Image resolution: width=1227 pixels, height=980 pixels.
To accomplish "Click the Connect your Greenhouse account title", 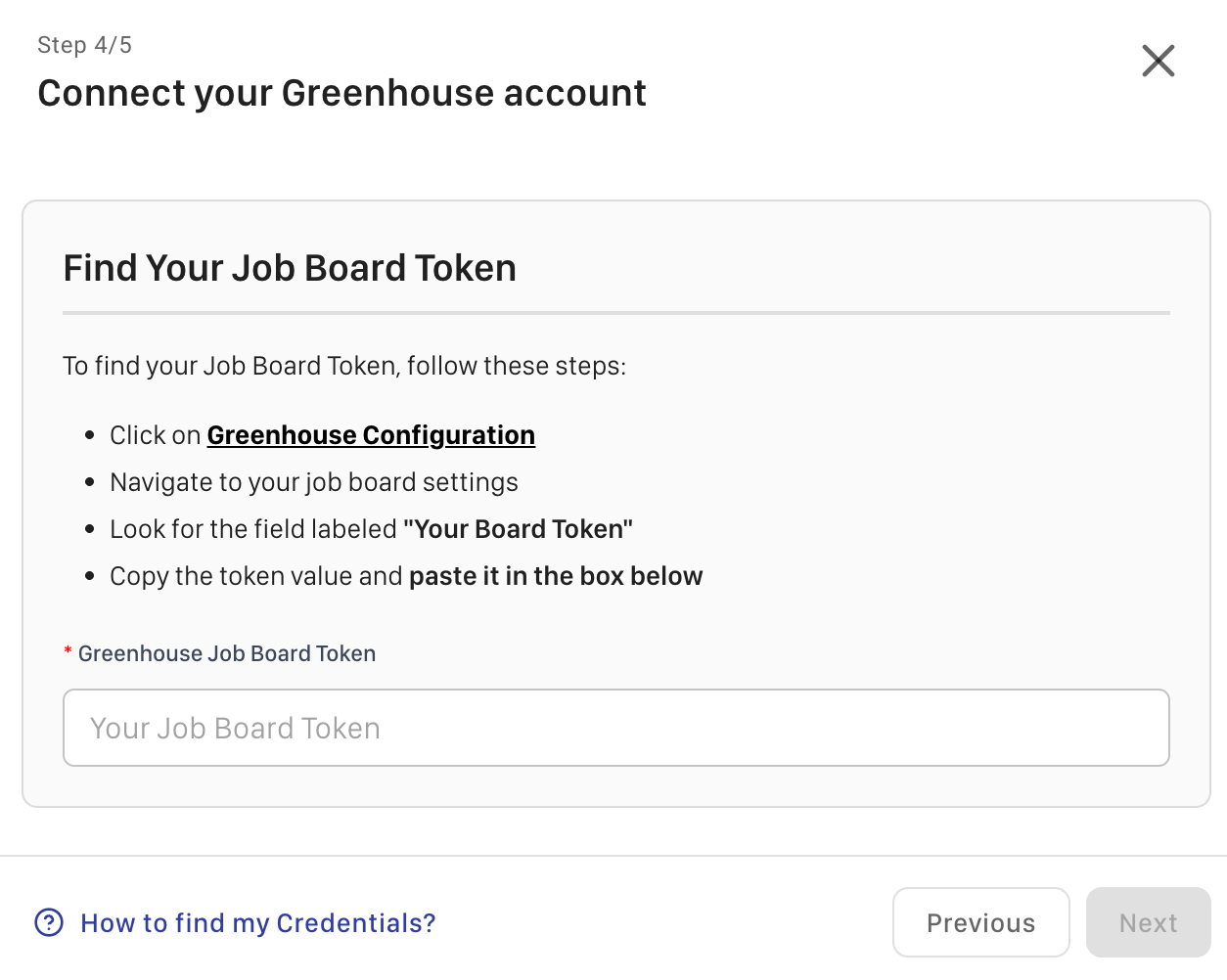I will (341, 93).
